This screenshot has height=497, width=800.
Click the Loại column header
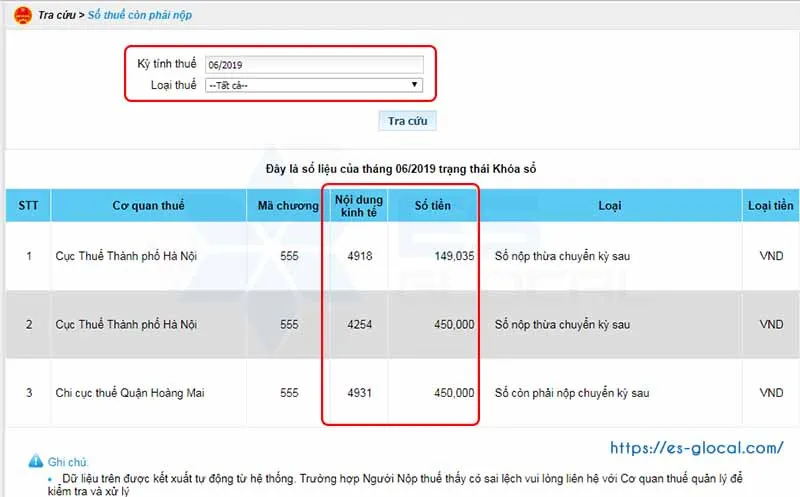[609, 206]
